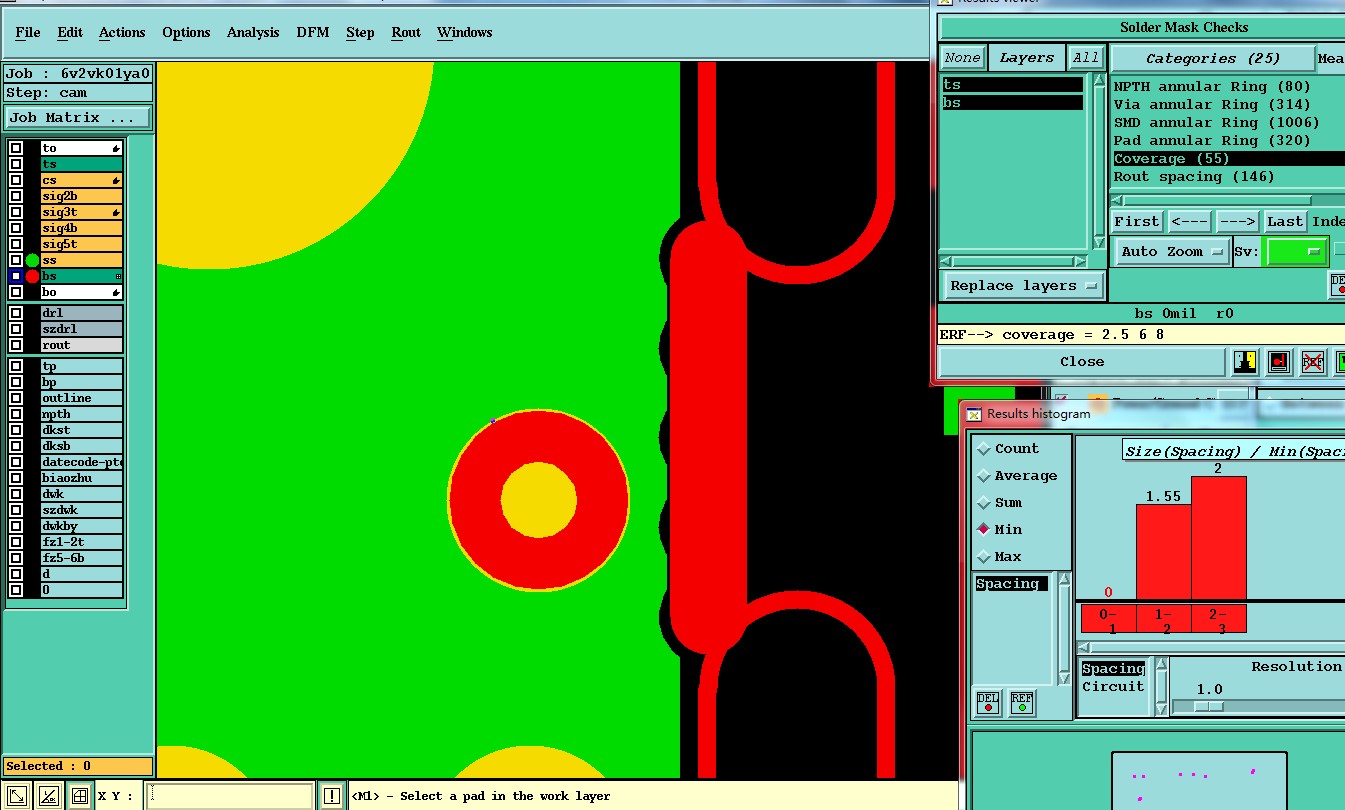Click the Close button in the Results viewer
Image resolution: width=1345 pixels, height=810 pixels.
1082,362
